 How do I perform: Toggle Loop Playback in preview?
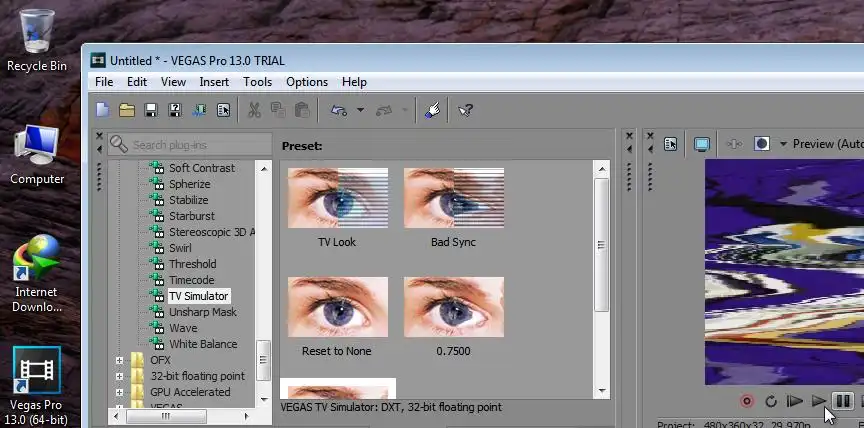[x=771, y=401]
